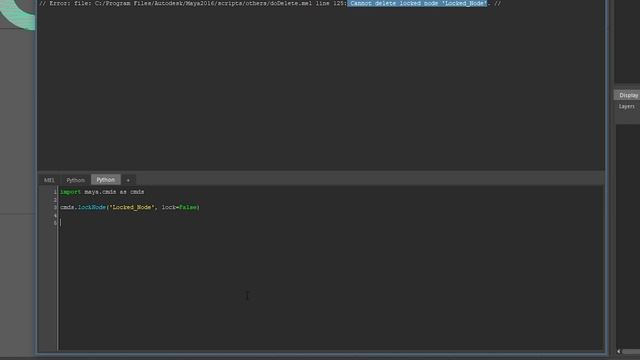The image size is (640, 360).
Task: Place cursor on empty line 5 of editor
Action: point(331,223)
